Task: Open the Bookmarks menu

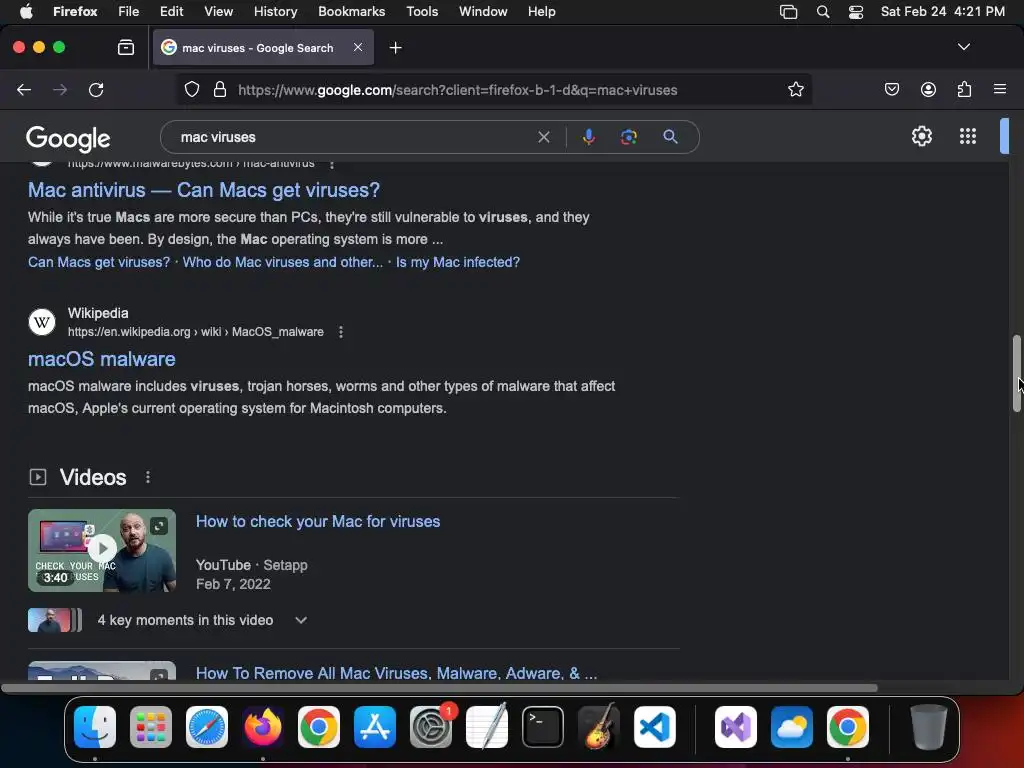Action: [351, 12]
